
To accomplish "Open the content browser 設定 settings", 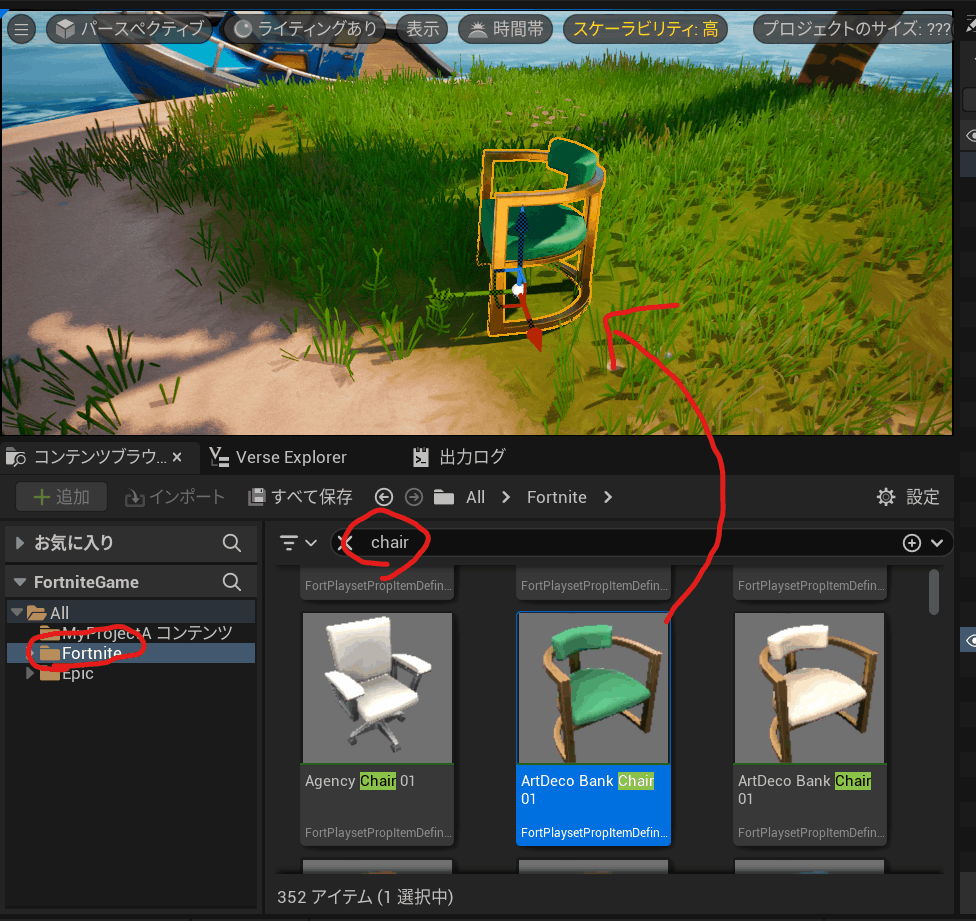I will pyautogui.click(x=908, y=497).
